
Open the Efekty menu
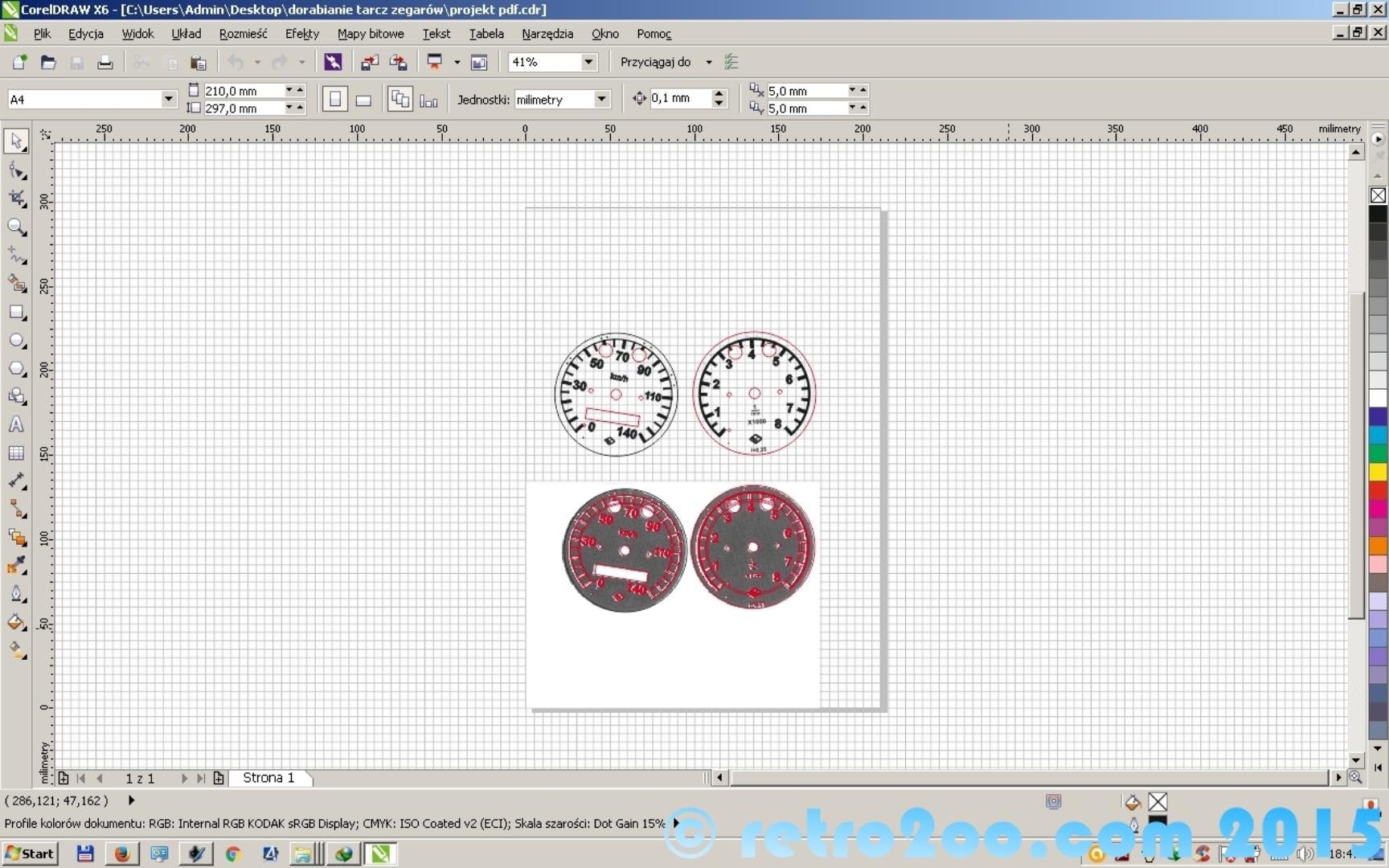point(301,34)
